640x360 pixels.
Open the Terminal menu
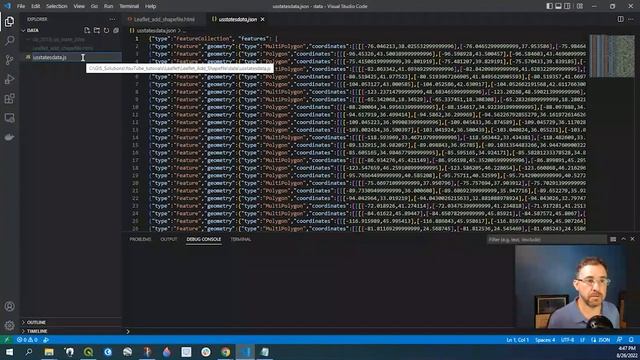(129, 6)
